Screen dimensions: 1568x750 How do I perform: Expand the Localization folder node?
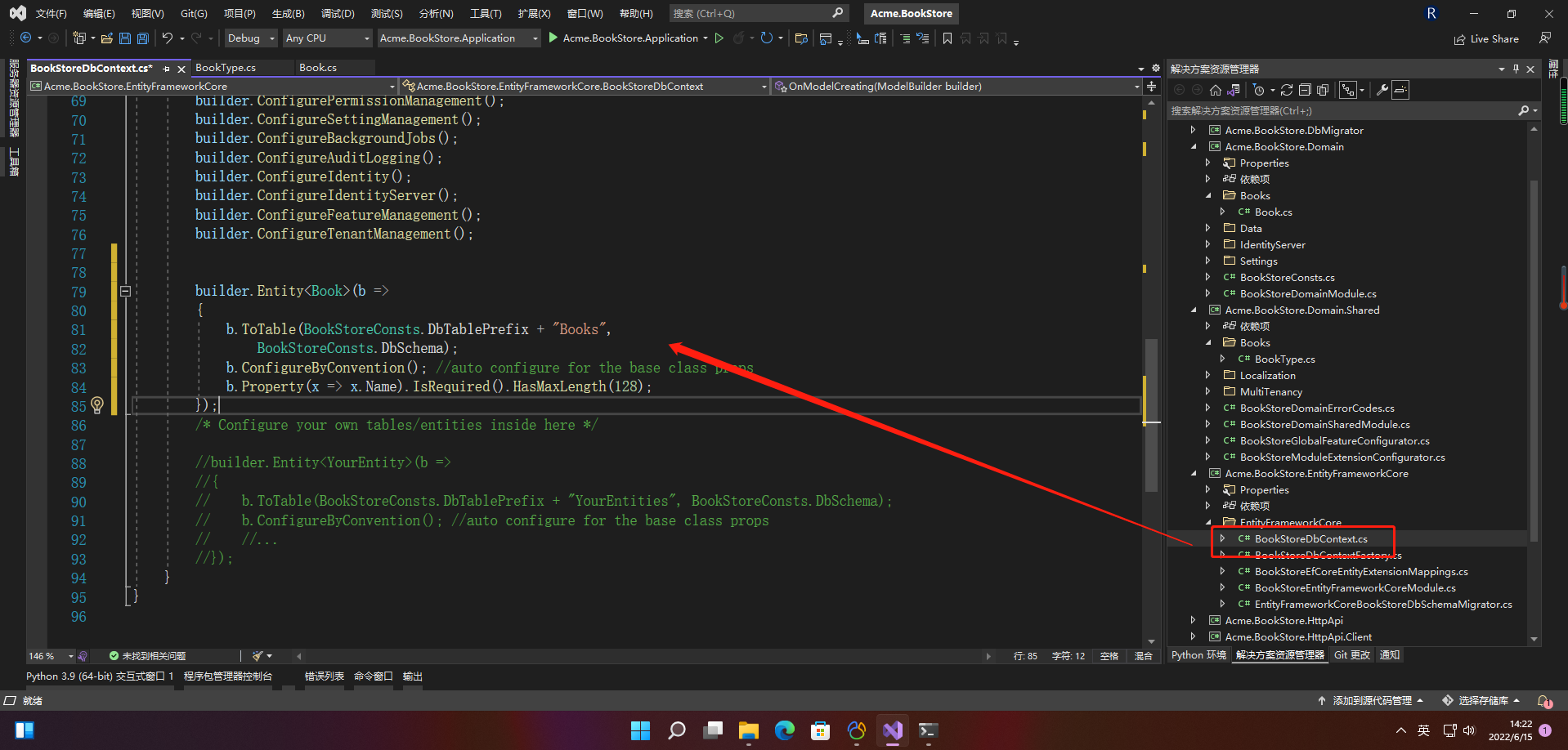point(1207,375)
